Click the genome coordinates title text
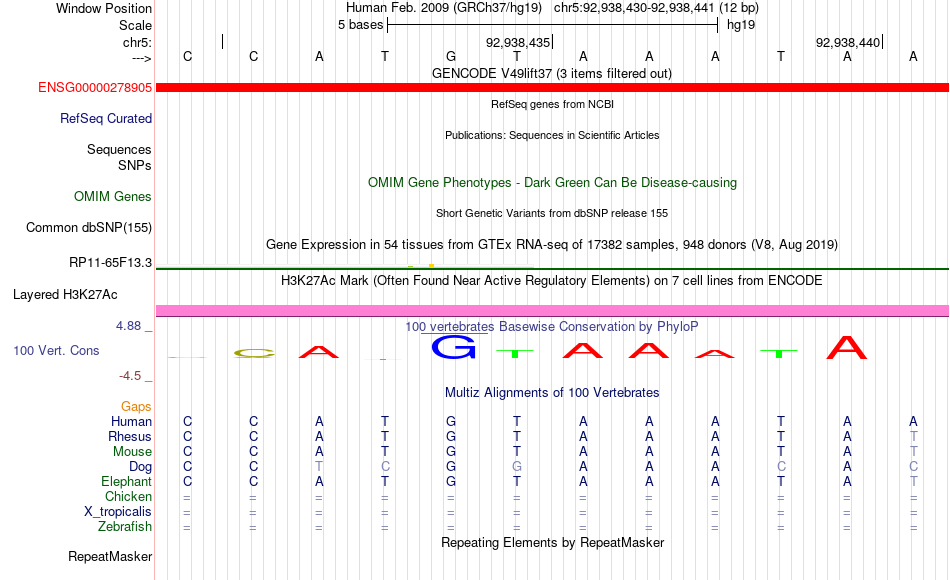The width and height of the screenshot is (950, 580). point(552,8)
